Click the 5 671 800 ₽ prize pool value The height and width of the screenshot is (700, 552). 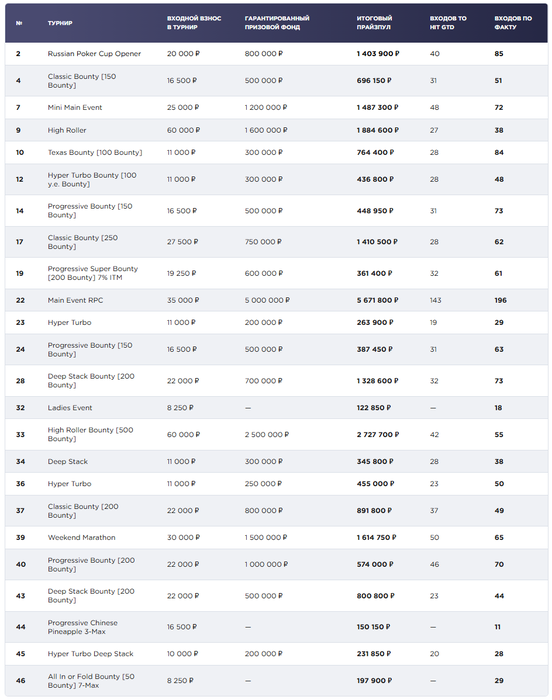click(377, 300)
